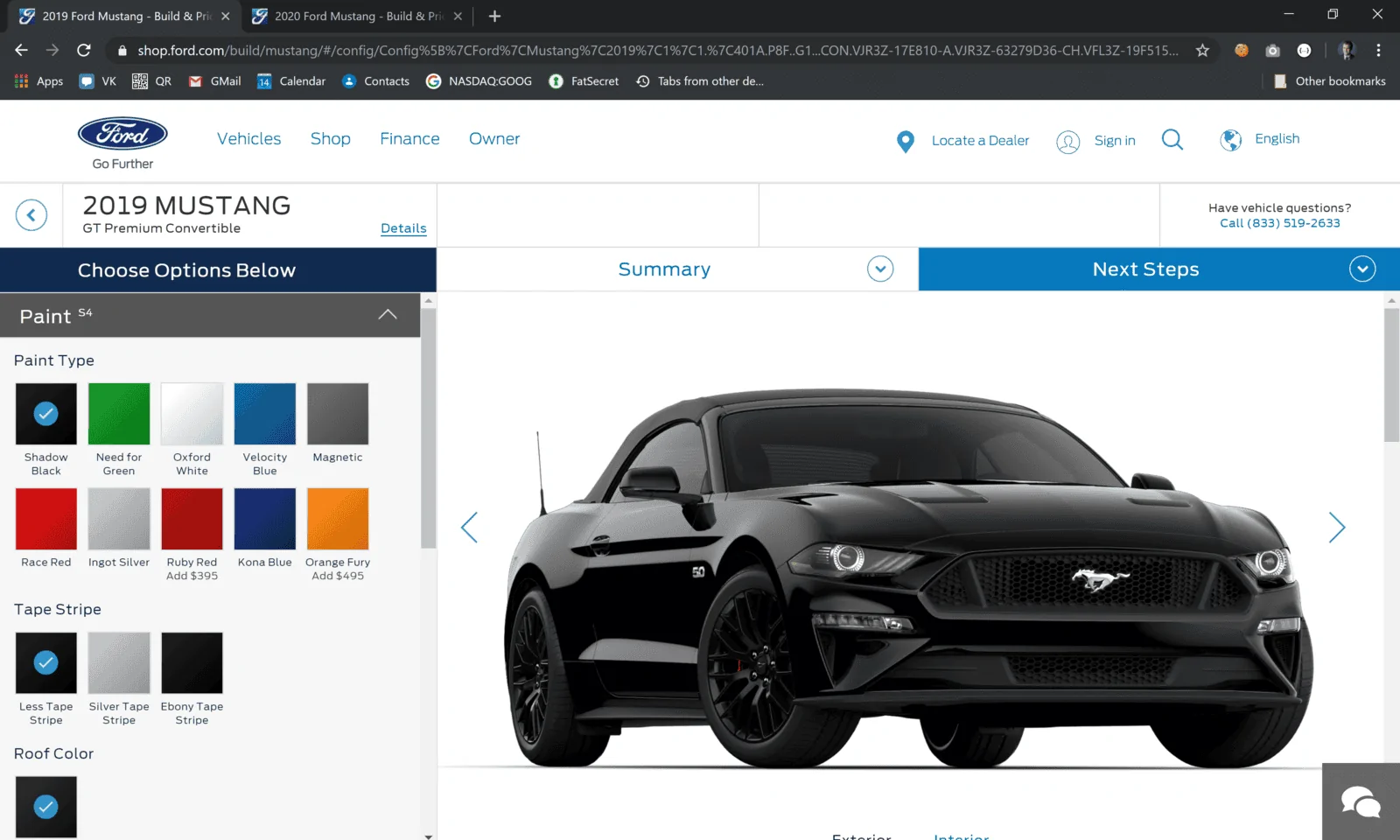Open the FatSecret bookmark

tap(584, 81)
